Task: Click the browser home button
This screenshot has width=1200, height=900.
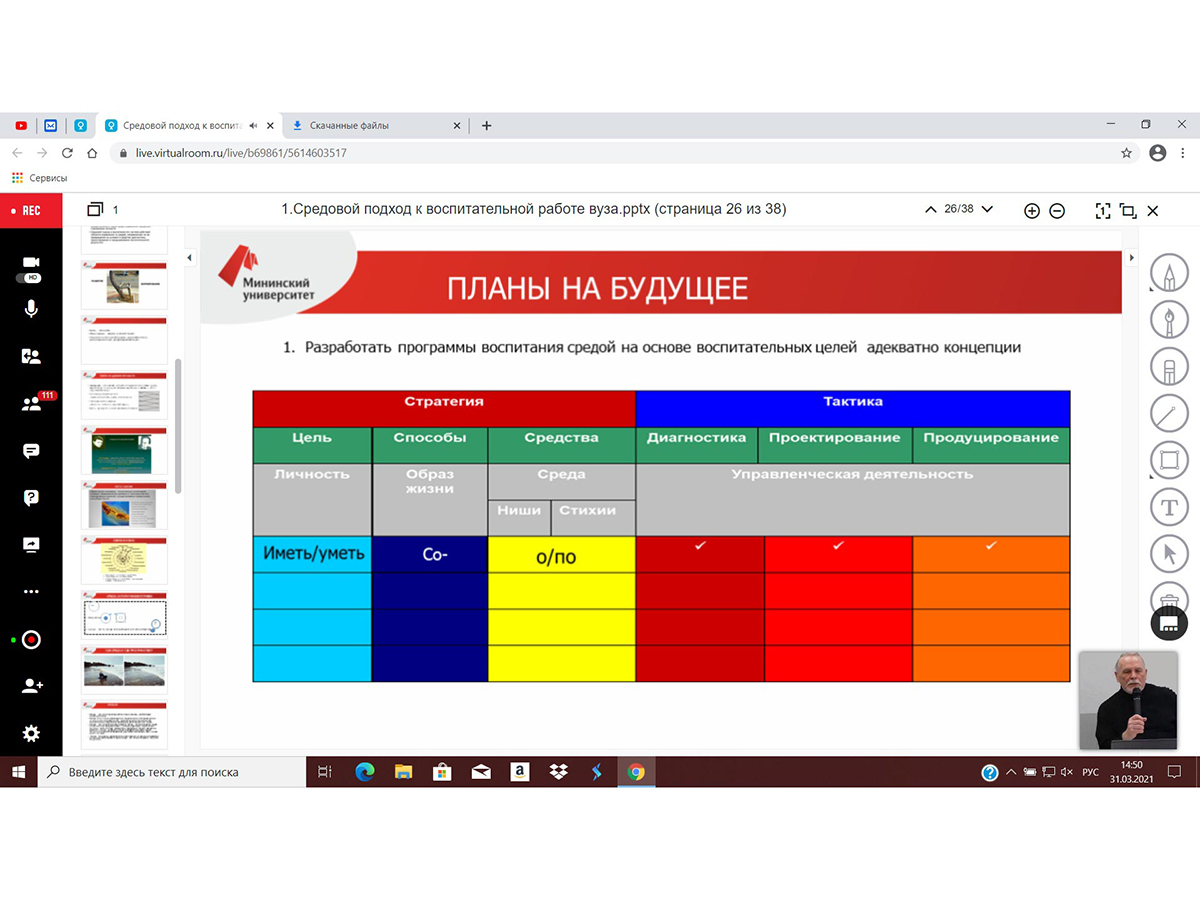Action: pos(92,153)
